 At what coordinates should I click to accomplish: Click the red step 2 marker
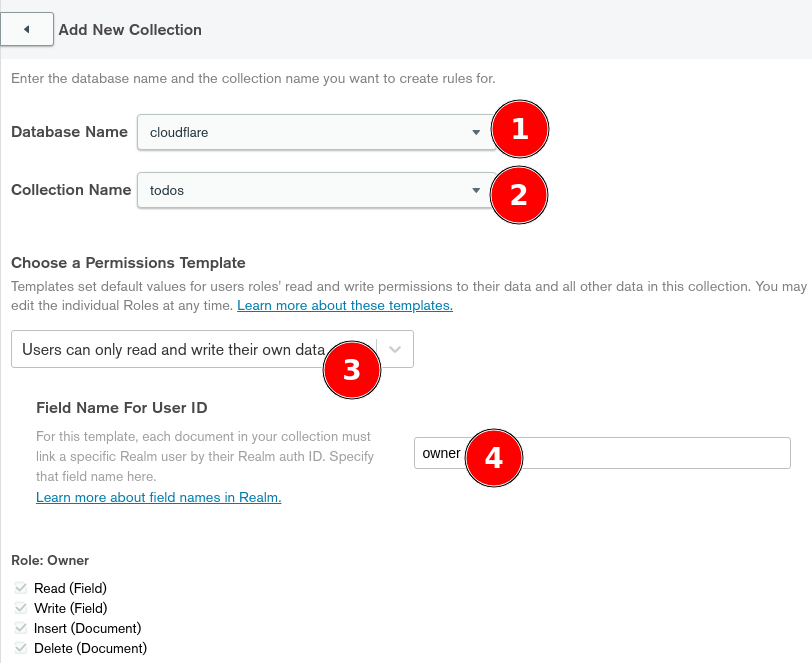coord(518,195)
